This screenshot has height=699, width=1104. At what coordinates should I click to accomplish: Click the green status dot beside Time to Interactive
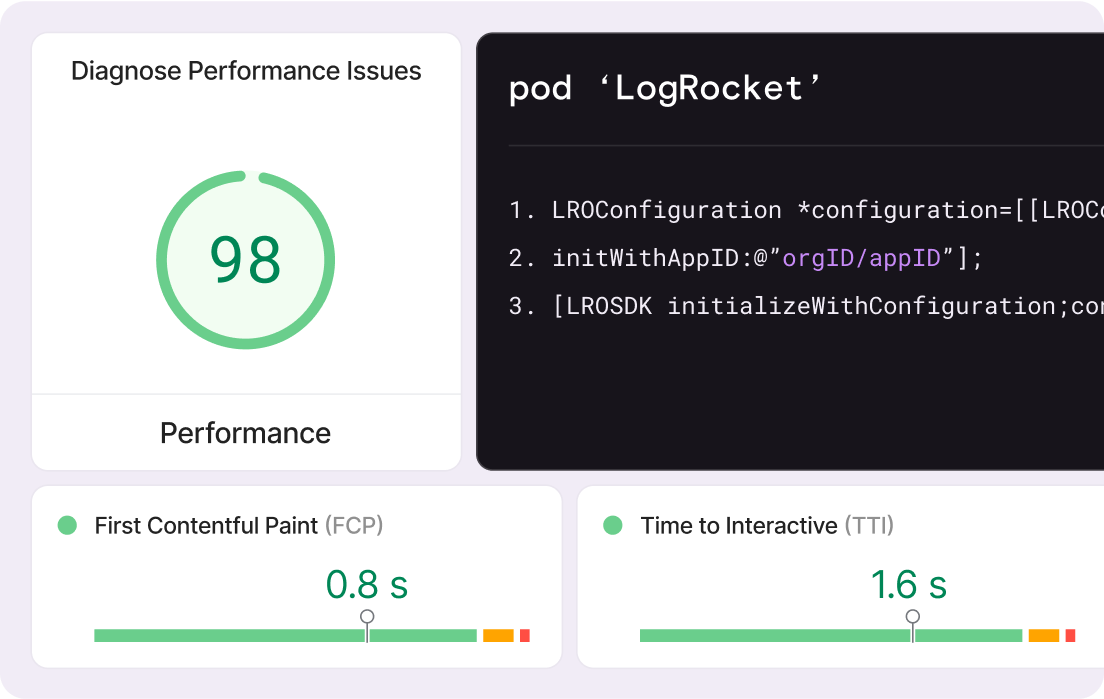pyautogui.click(x=613, y=525)
